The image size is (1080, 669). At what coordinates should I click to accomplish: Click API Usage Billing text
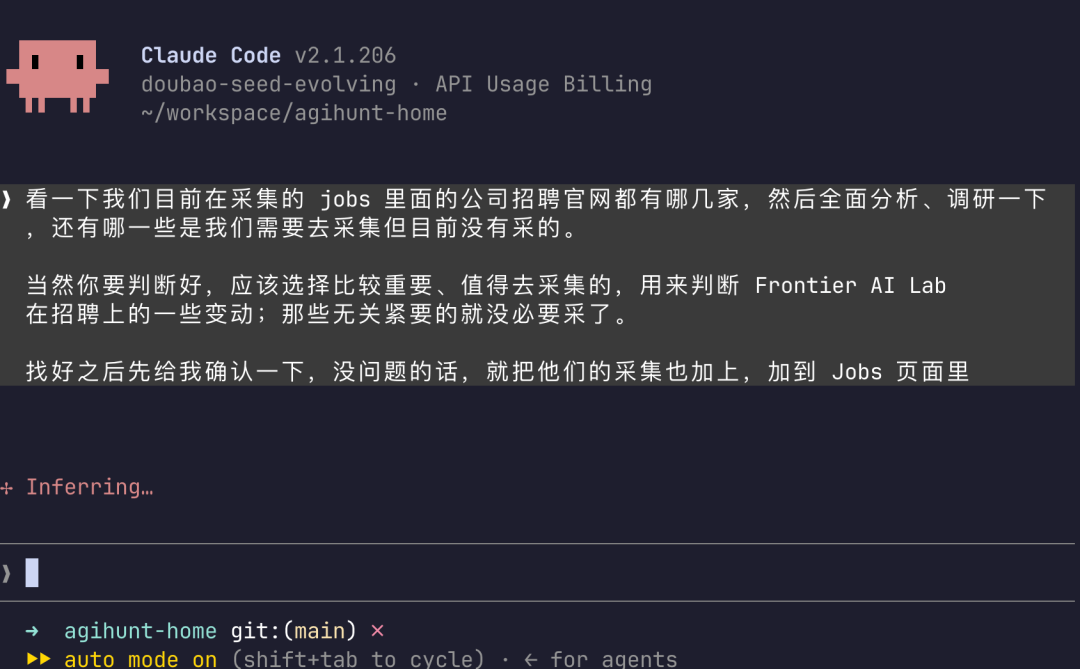(x=543, y=84)
